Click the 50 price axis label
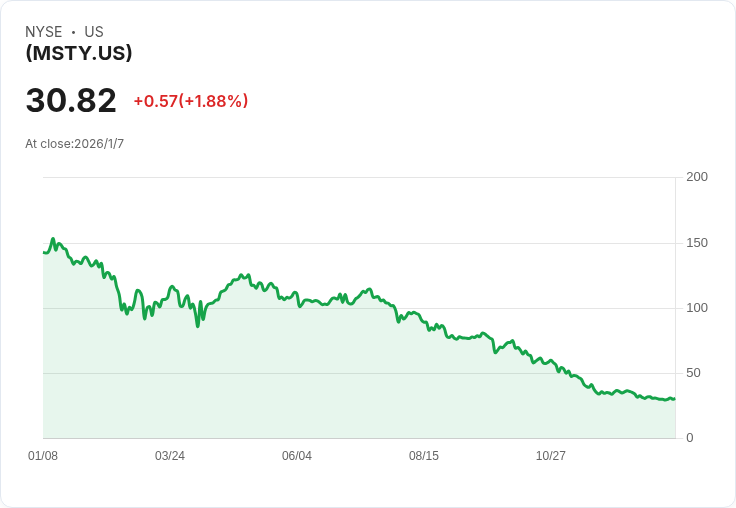 [693, 373]
